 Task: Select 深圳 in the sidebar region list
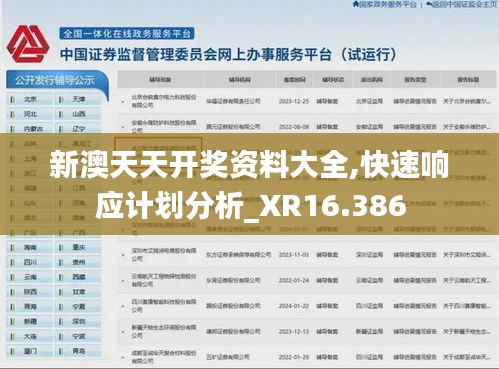(x=79, y=322)
